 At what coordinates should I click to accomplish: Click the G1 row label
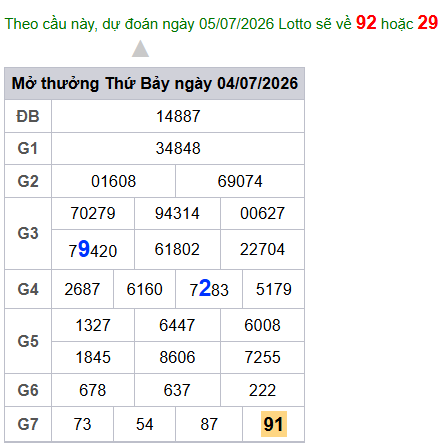(x=28, y=148)
